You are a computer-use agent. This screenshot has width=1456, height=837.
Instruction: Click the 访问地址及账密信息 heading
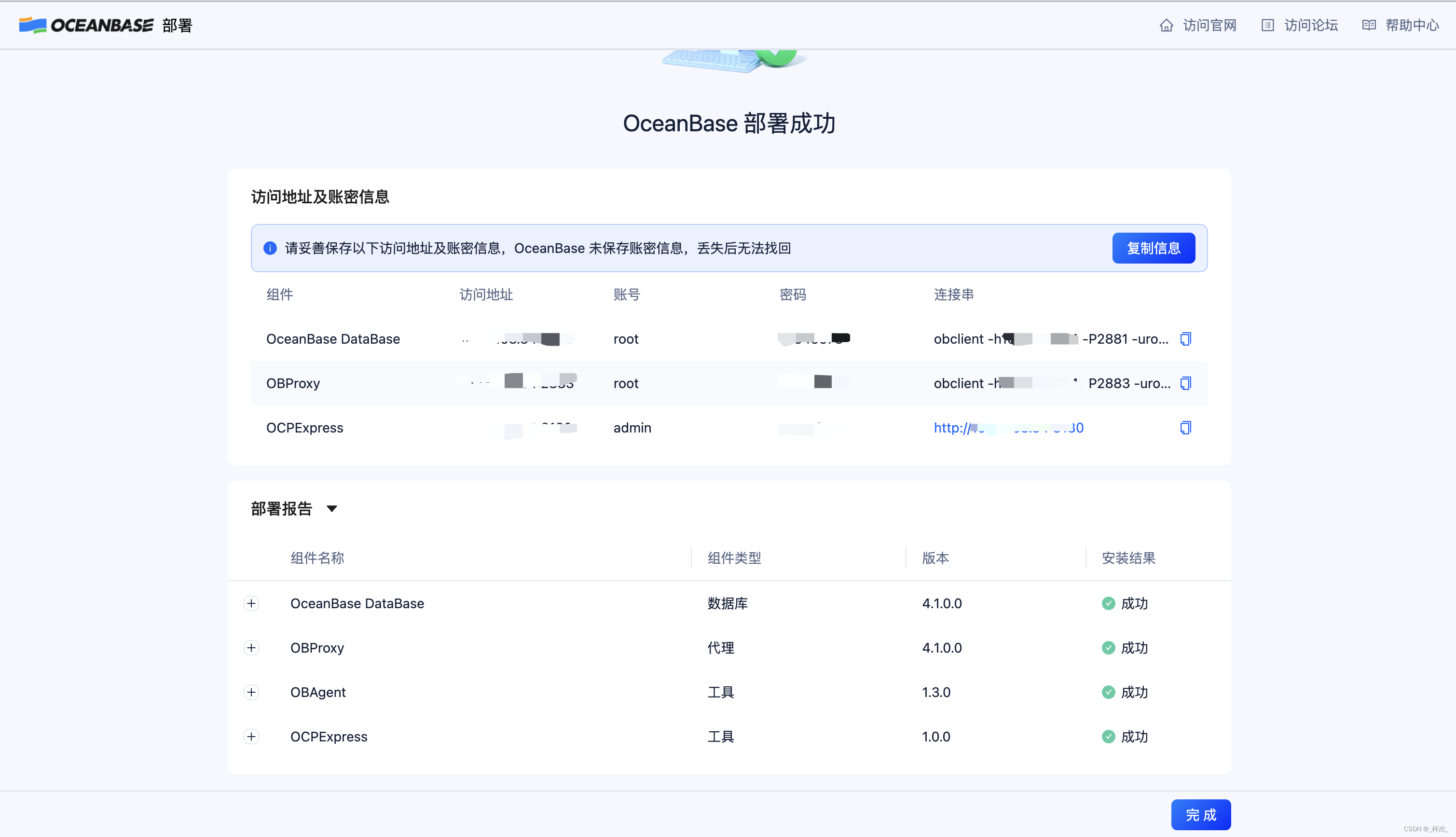320,197
